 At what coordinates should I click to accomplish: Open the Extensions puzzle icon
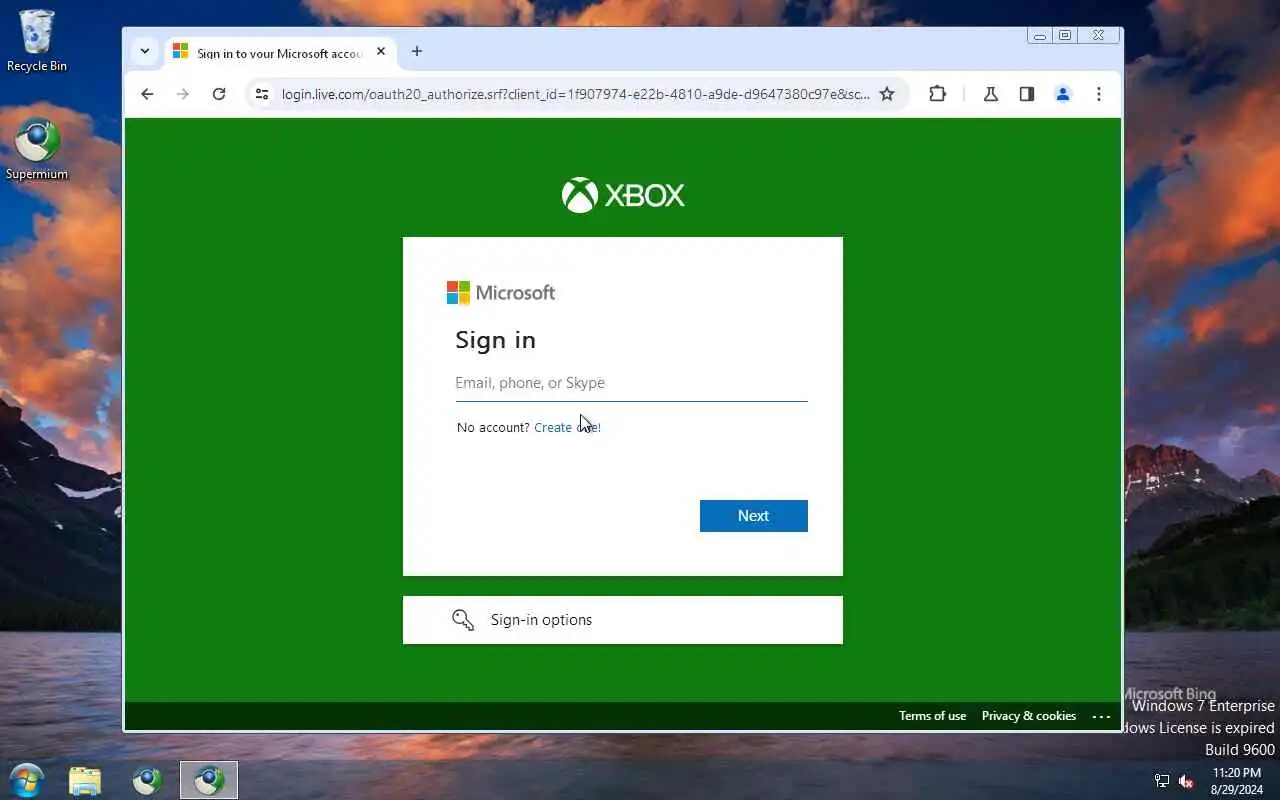[x=937, y=94]
